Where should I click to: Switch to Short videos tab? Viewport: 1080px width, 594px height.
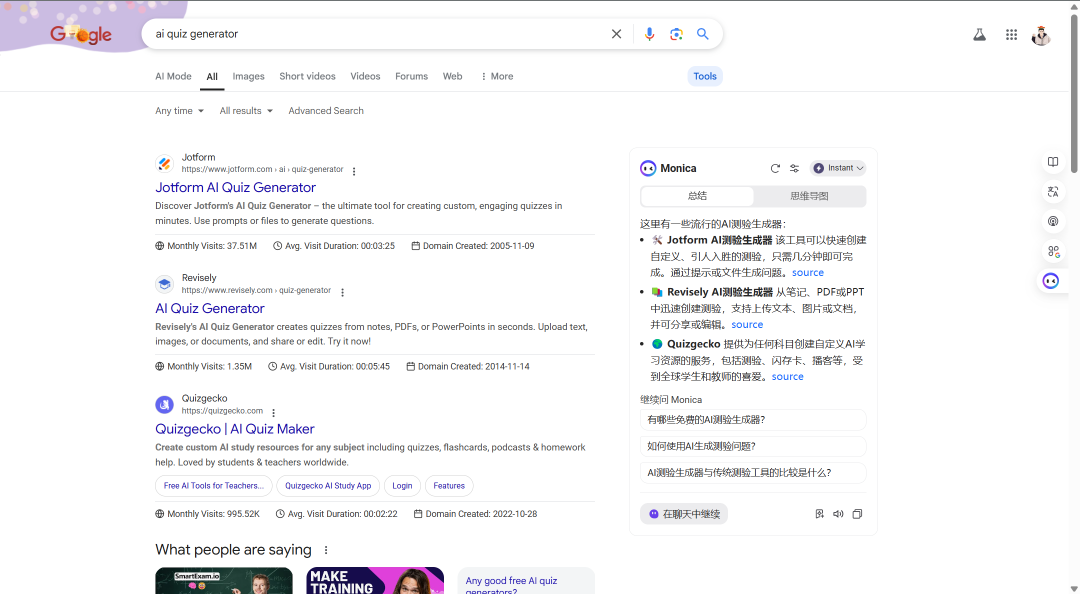[x=307, y=76]
